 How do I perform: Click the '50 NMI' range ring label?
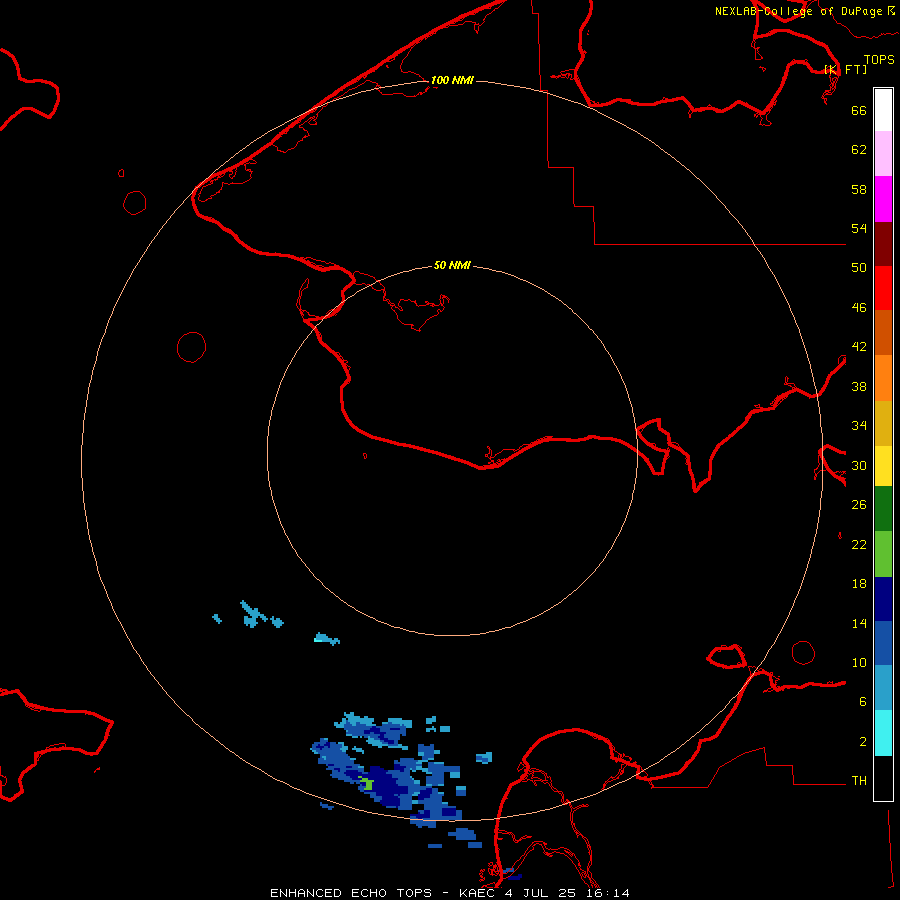click(x=452, y=265)
